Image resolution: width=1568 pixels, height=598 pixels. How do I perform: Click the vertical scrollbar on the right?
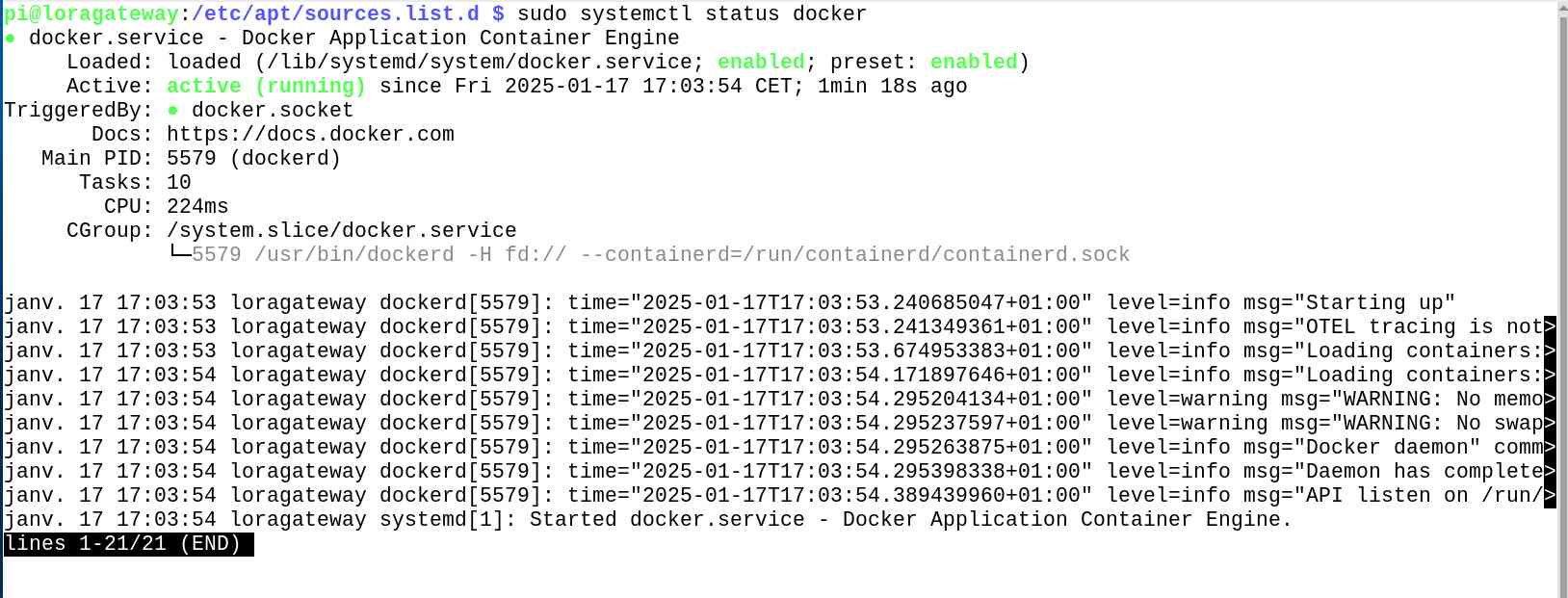[x=1562, y=289]
